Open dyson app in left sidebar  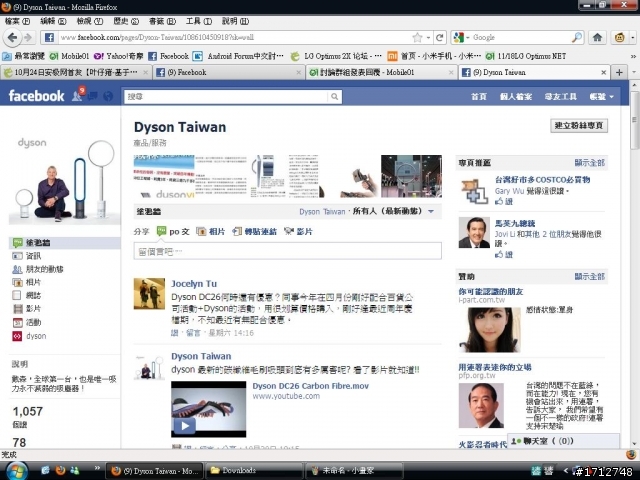pyautogui.click(x=29, y=336)
